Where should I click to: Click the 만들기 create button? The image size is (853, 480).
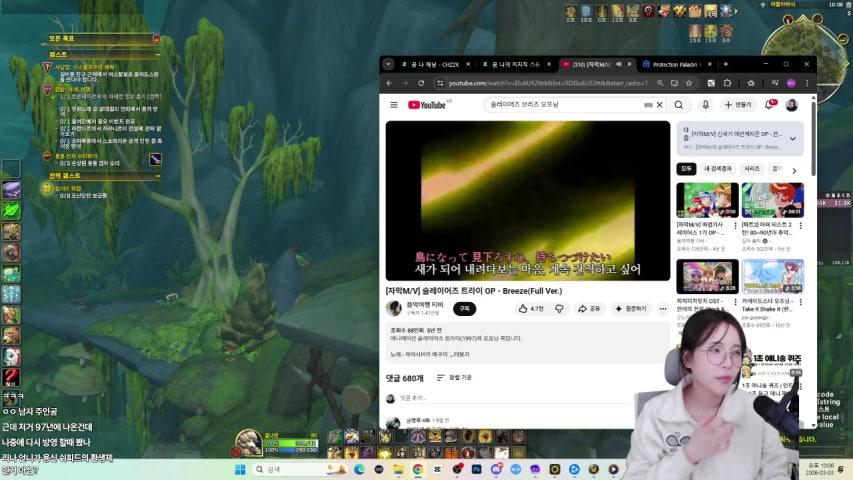pos(738,104)
